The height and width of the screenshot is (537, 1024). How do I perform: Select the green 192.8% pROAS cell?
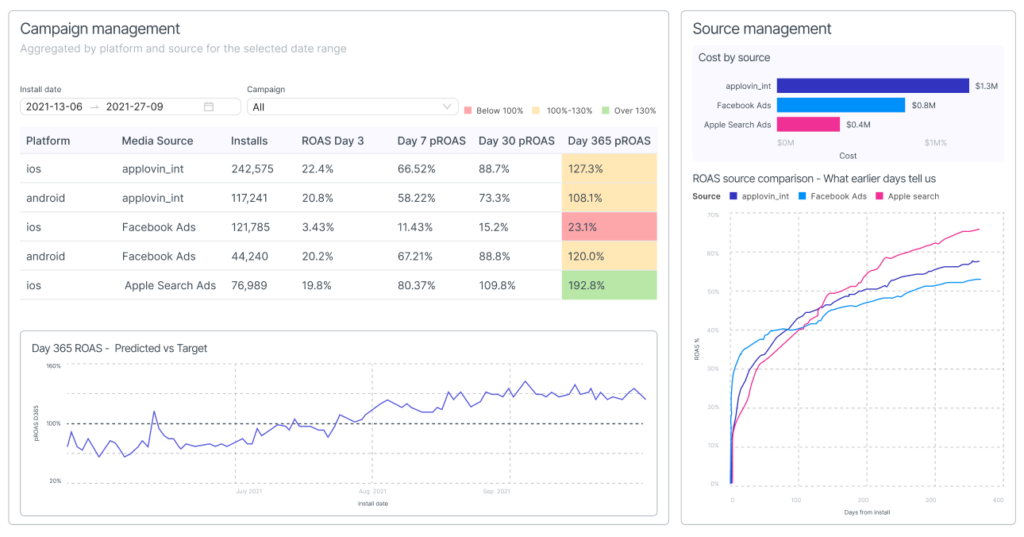click(x=609, y=285)
